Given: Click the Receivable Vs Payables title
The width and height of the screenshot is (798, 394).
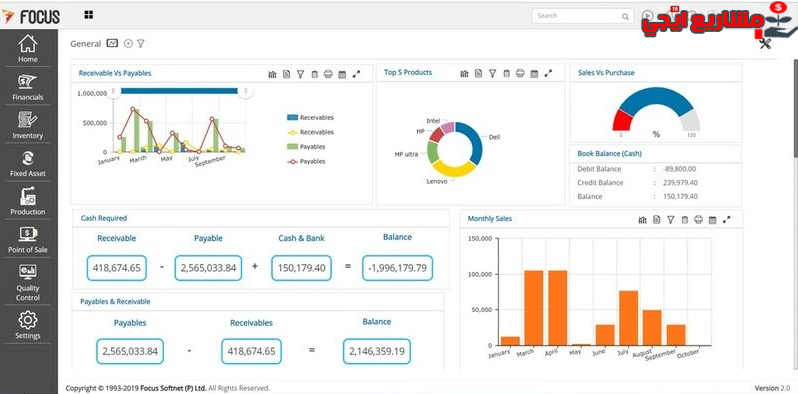Looking at the screenshot, I should [x=115, y=73].
